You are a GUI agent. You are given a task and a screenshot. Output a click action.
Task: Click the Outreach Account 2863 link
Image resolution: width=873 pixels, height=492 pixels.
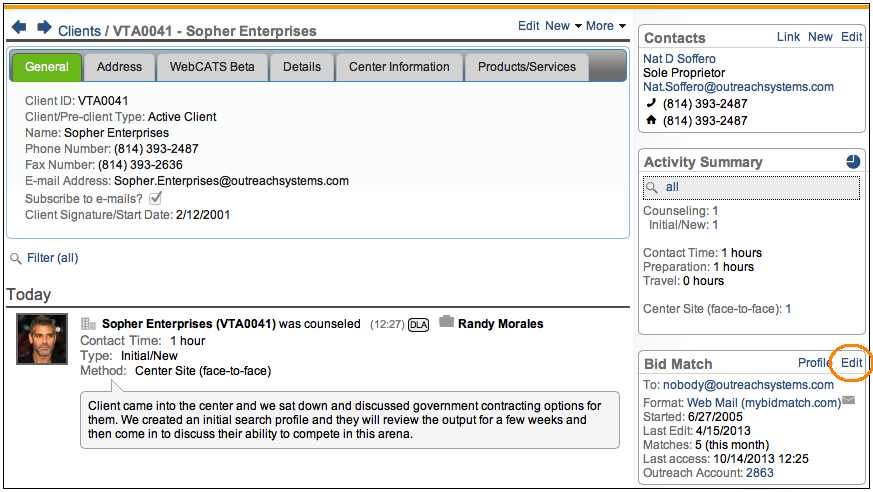click(759, 473)
